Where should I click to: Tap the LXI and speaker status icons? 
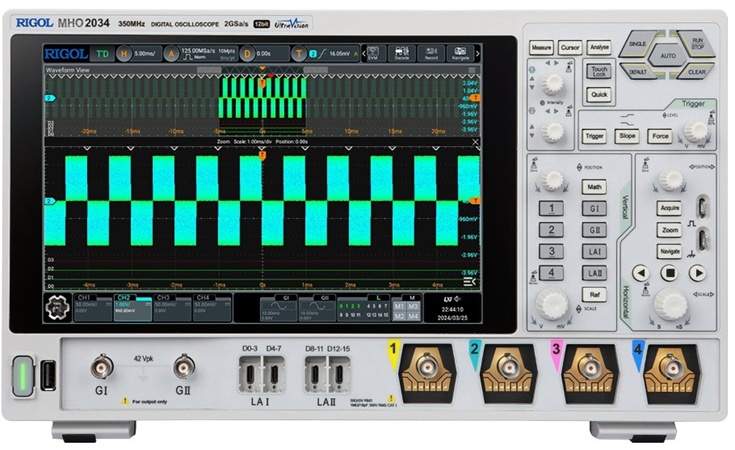pos(452,299)
